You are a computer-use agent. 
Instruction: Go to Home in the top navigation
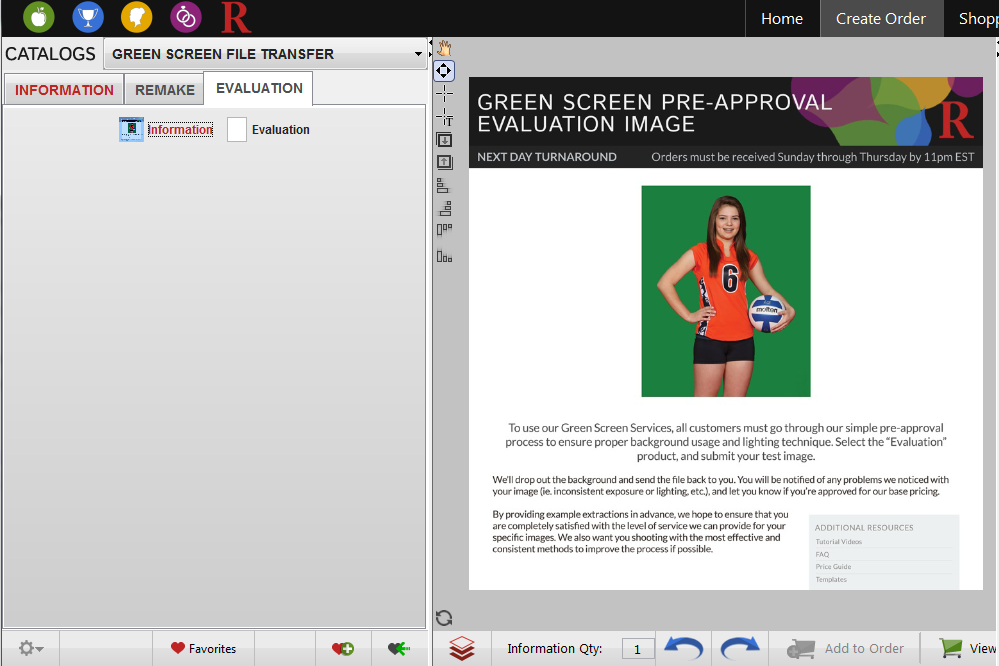782,18
